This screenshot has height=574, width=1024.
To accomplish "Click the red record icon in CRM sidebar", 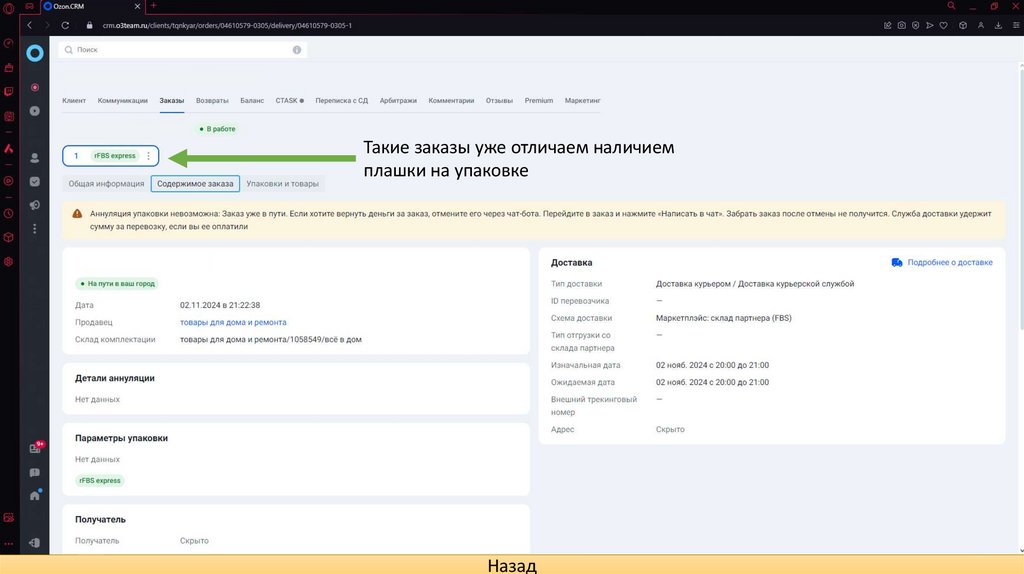I will [x=35, y=87].
